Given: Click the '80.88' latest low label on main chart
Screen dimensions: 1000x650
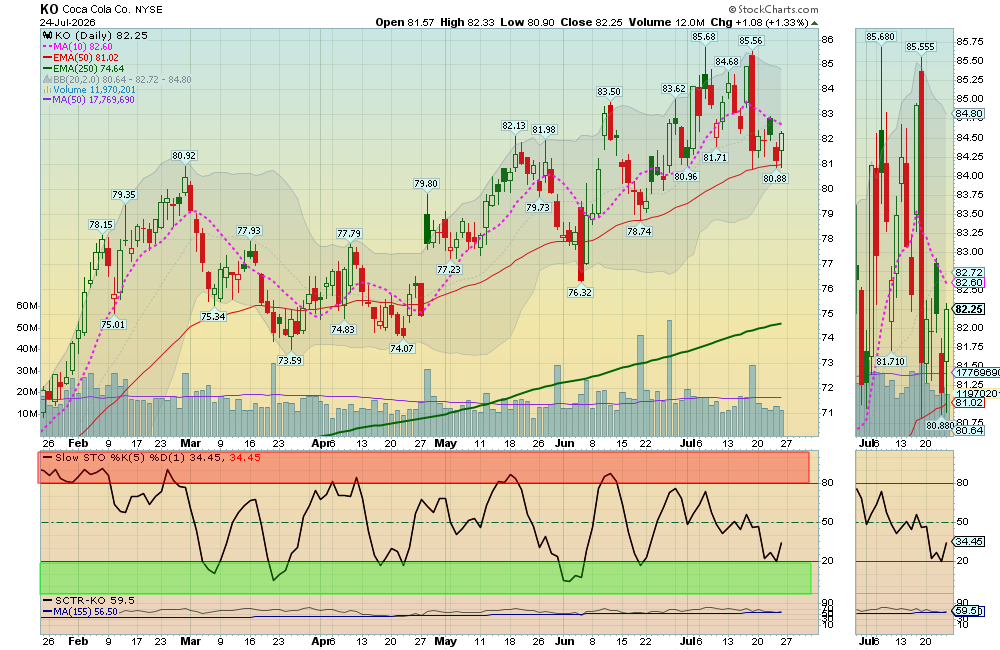Looking at the screenshot, I should point(775,179).
